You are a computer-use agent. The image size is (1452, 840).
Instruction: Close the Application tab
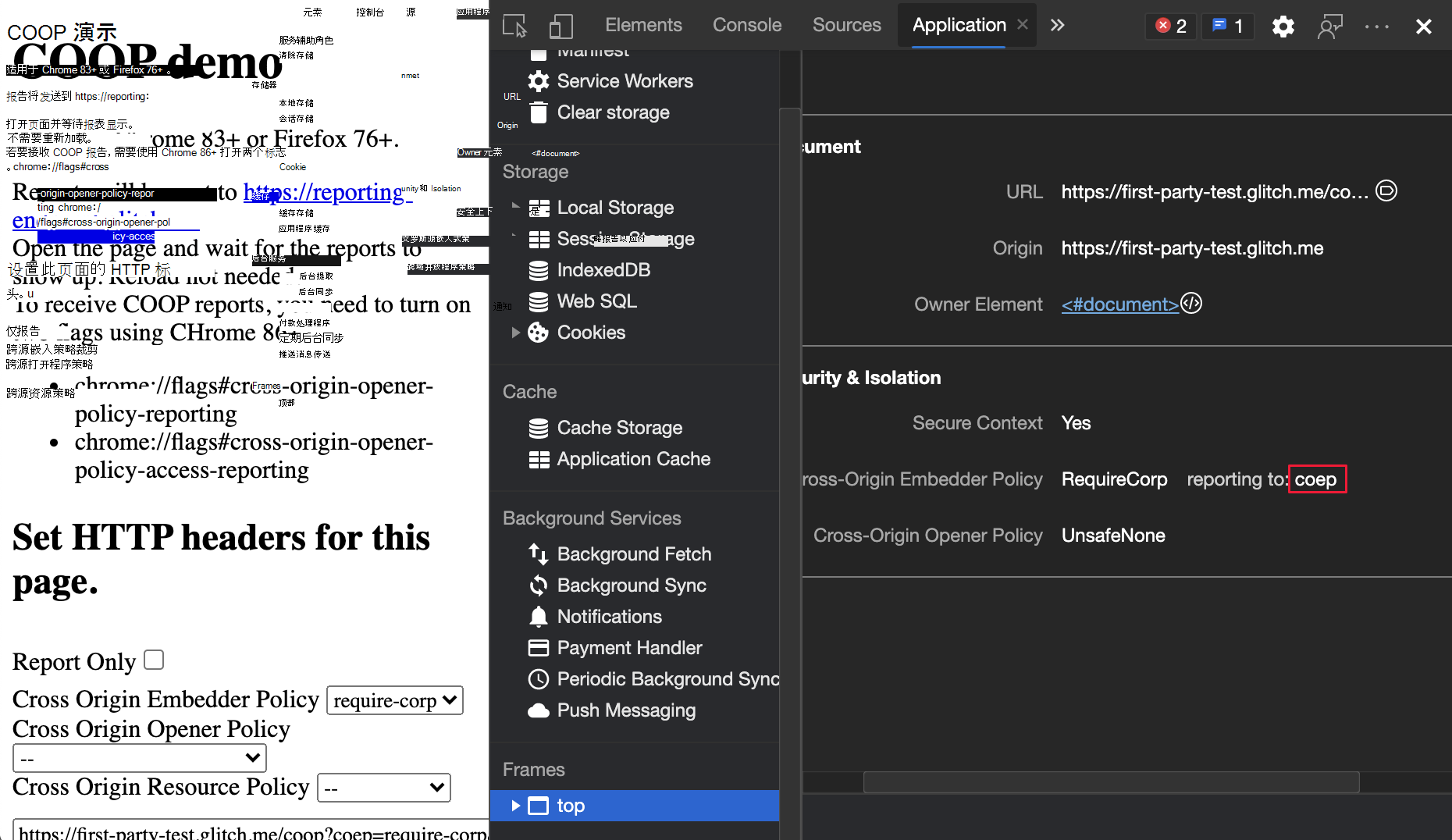click(x=1023, y=25)
